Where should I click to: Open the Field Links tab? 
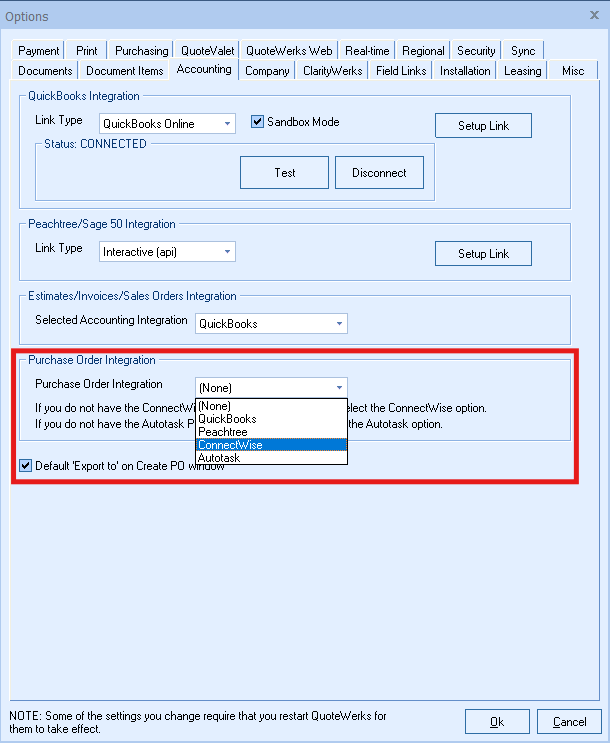pyautogui.click(x=401, y=71)
